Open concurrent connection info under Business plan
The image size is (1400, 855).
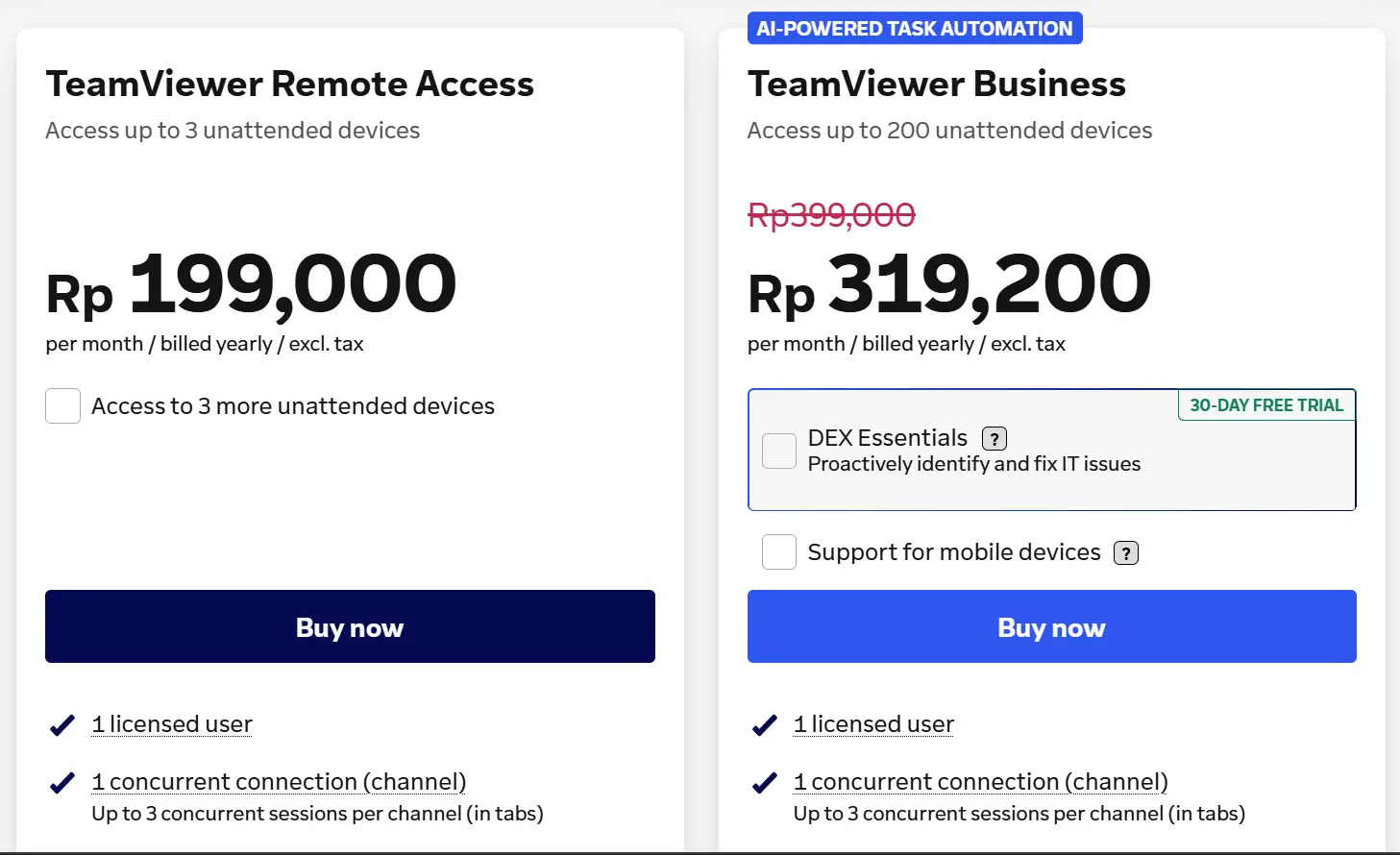pos(980,782)
